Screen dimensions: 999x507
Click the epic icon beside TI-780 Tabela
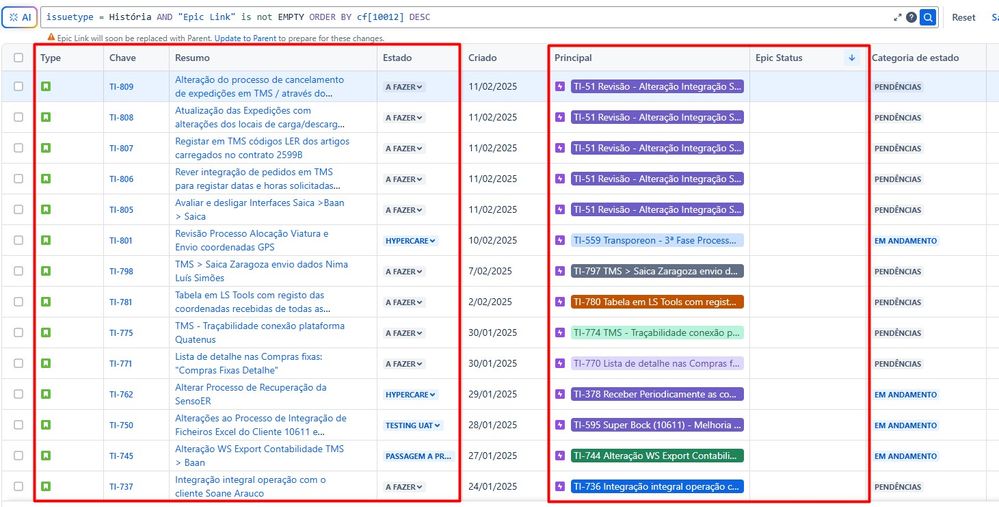click(x=560, y=301)
